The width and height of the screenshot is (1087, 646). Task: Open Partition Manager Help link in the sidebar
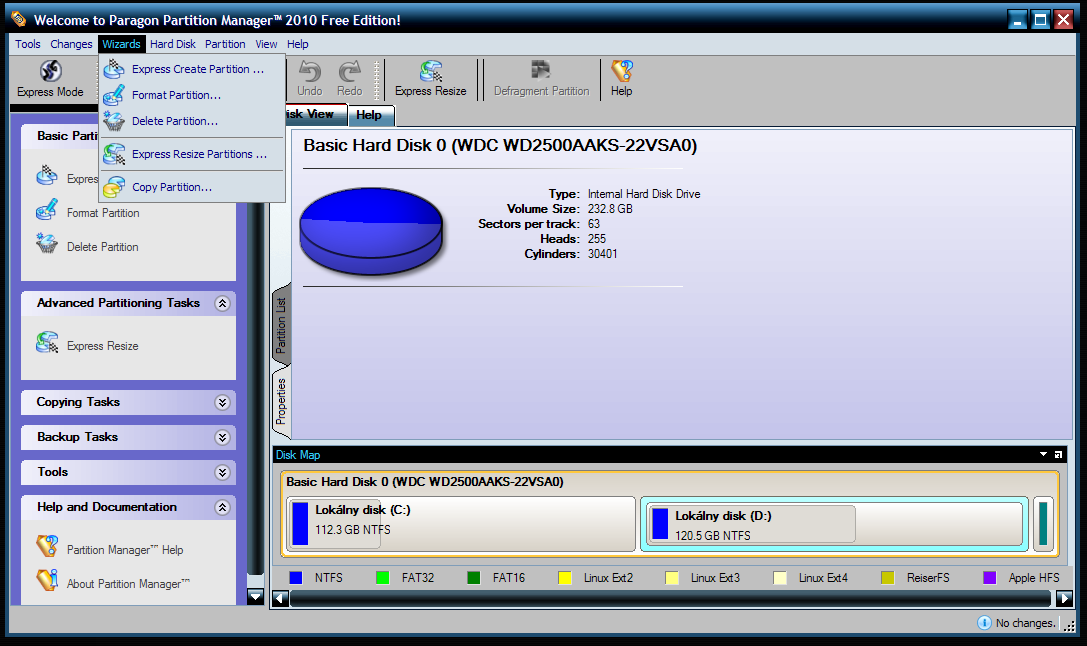point(124,550)
